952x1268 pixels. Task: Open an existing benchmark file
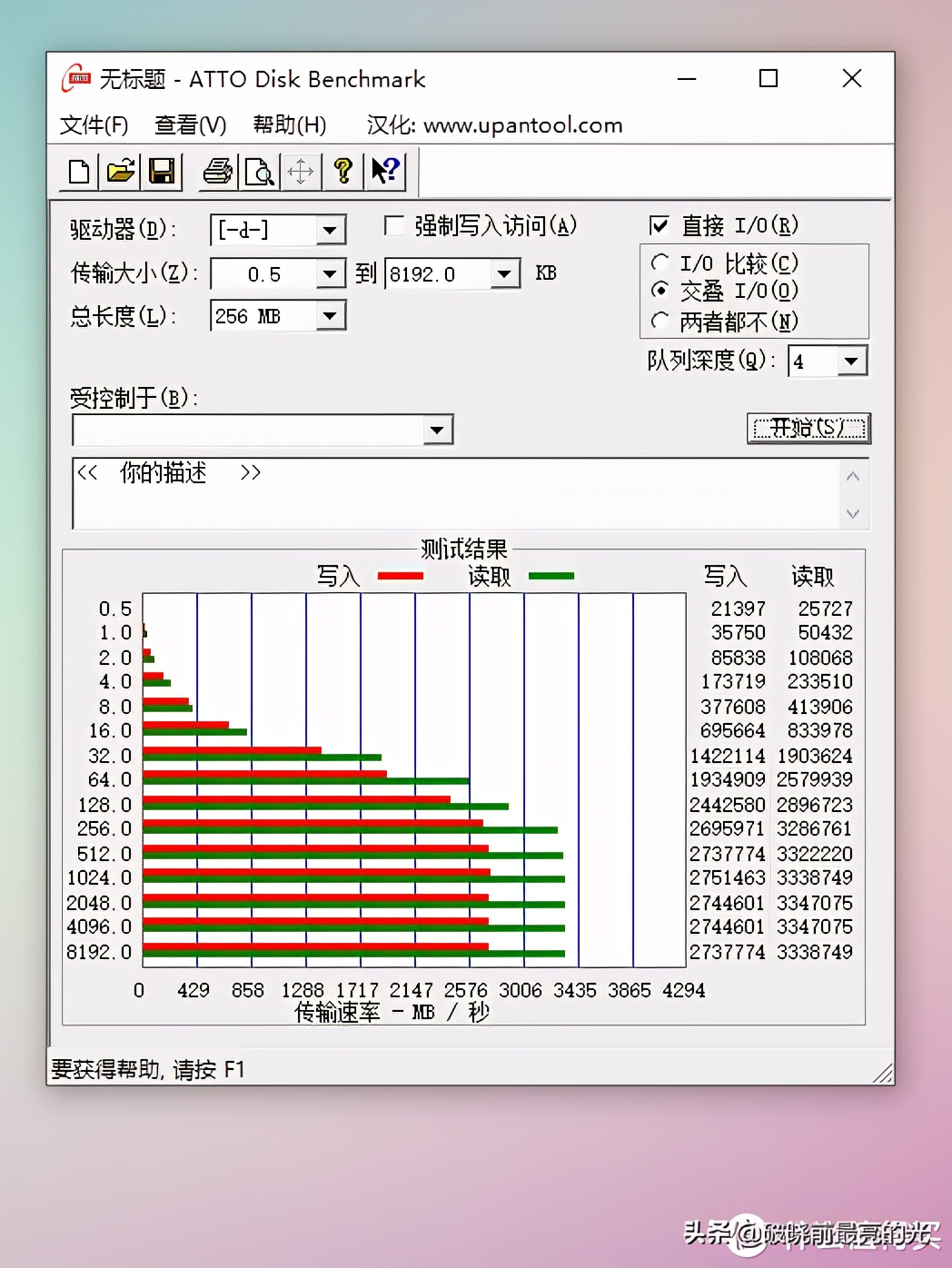click(120, 171)
